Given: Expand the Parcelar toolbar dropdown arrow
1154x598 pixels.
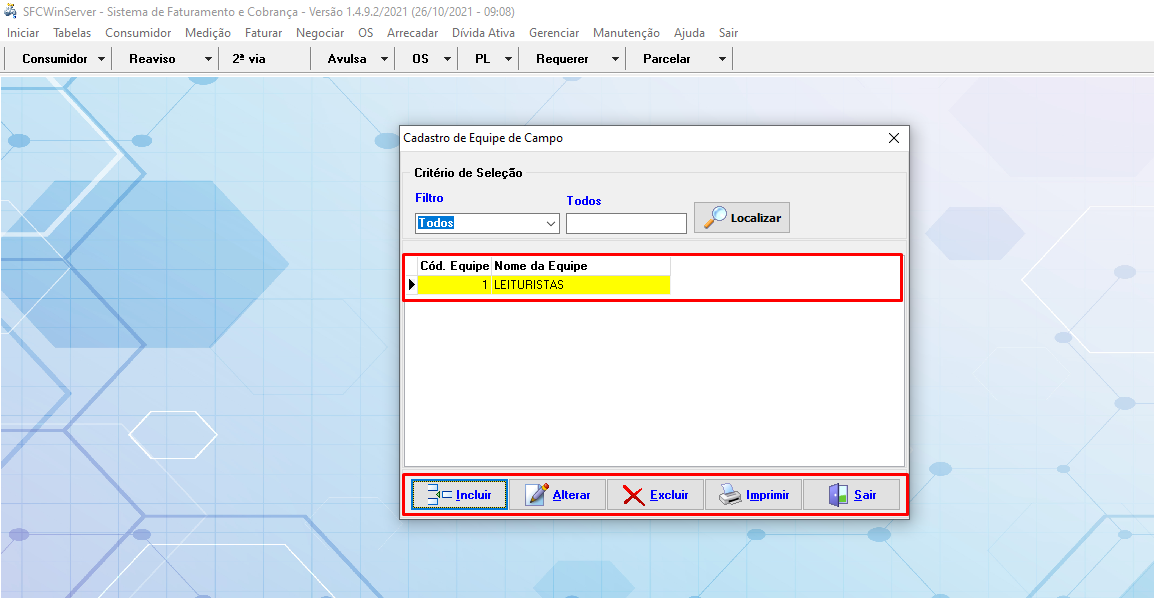Looking at the screenshot, I should tap(722, 59).
